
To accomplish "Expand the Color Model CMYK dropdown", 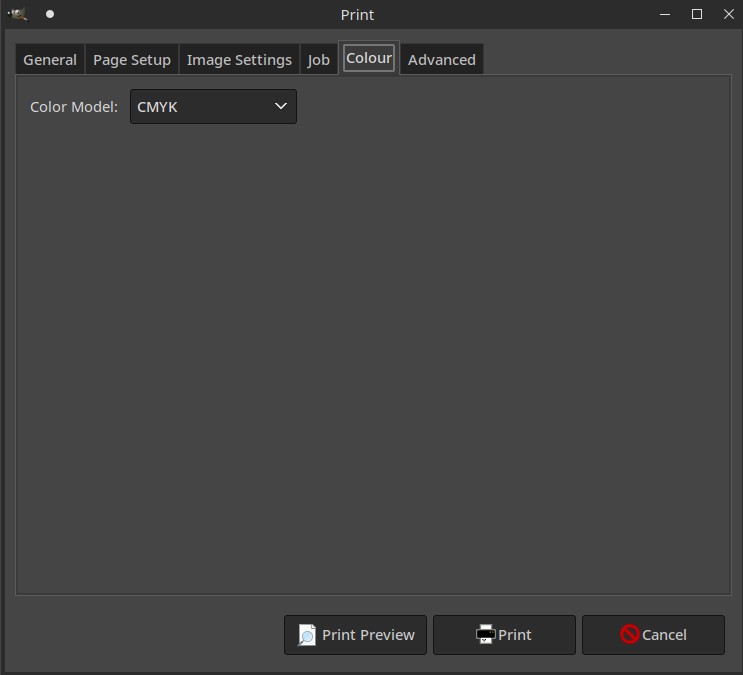I will tap(213, 107).
